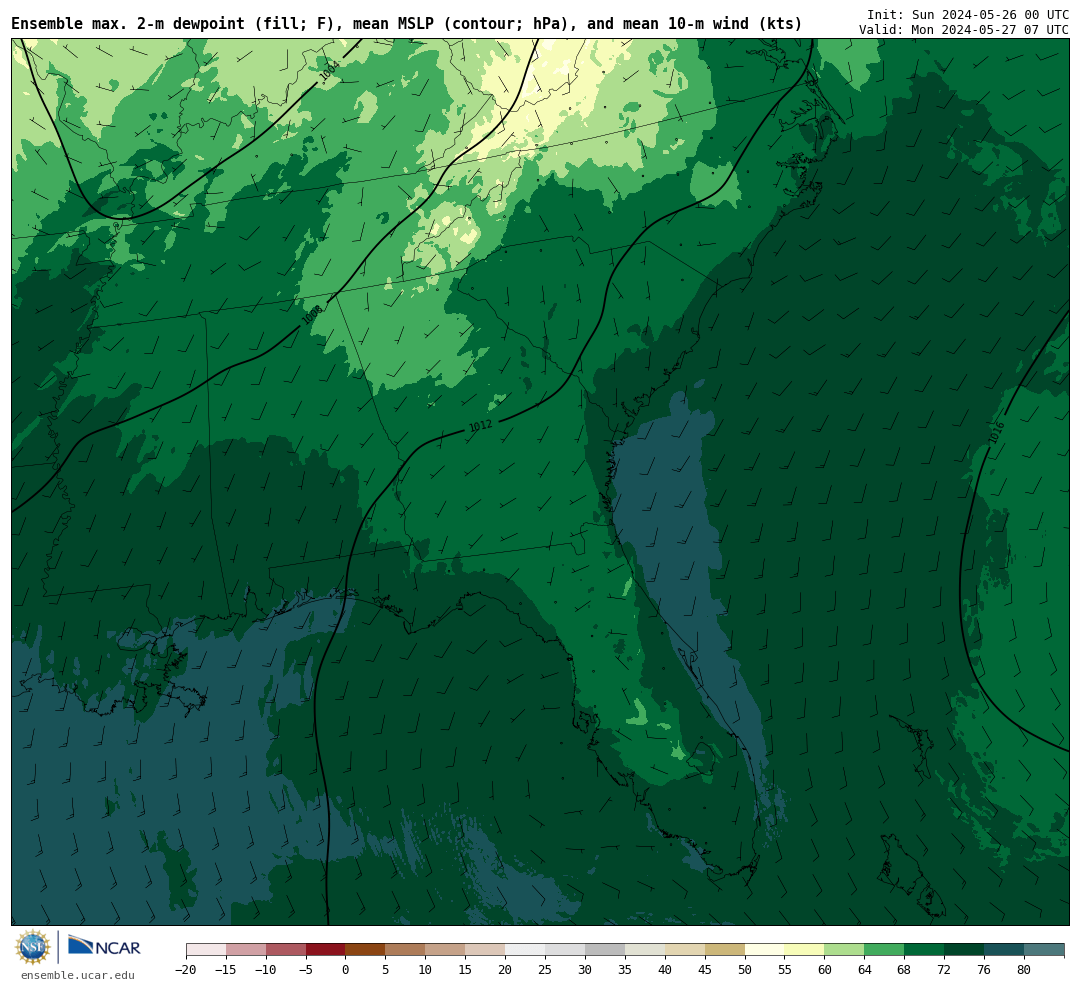Pick the tan 5 to 10 swatch

[405, 950]
